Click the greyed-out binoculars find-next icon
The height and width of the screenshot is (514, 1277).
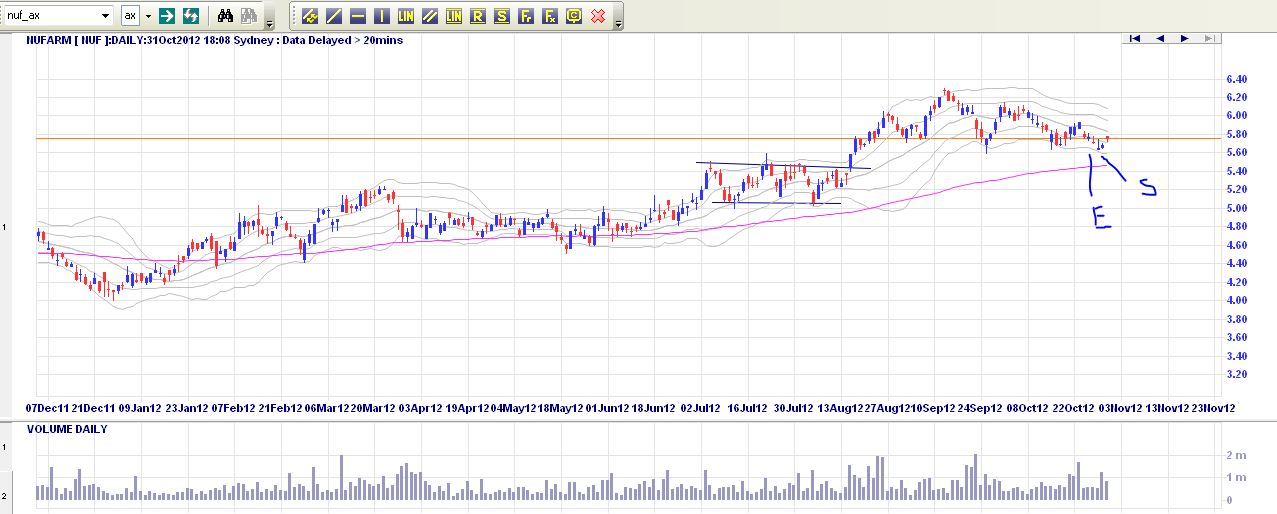point(248,16)
